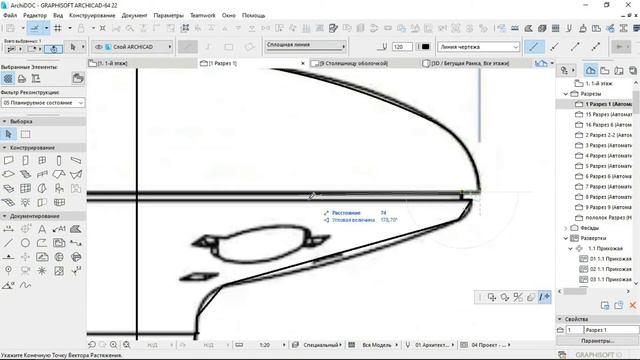
Task: Click the black pen color swatch
Action: pos(425,47)
